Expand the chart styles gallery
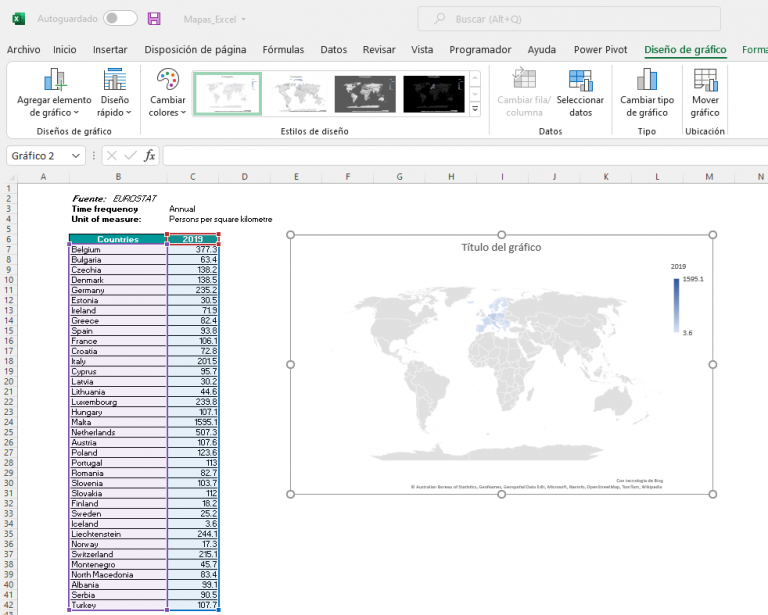Viewport: 768px width, 615px height. [475, 108]
